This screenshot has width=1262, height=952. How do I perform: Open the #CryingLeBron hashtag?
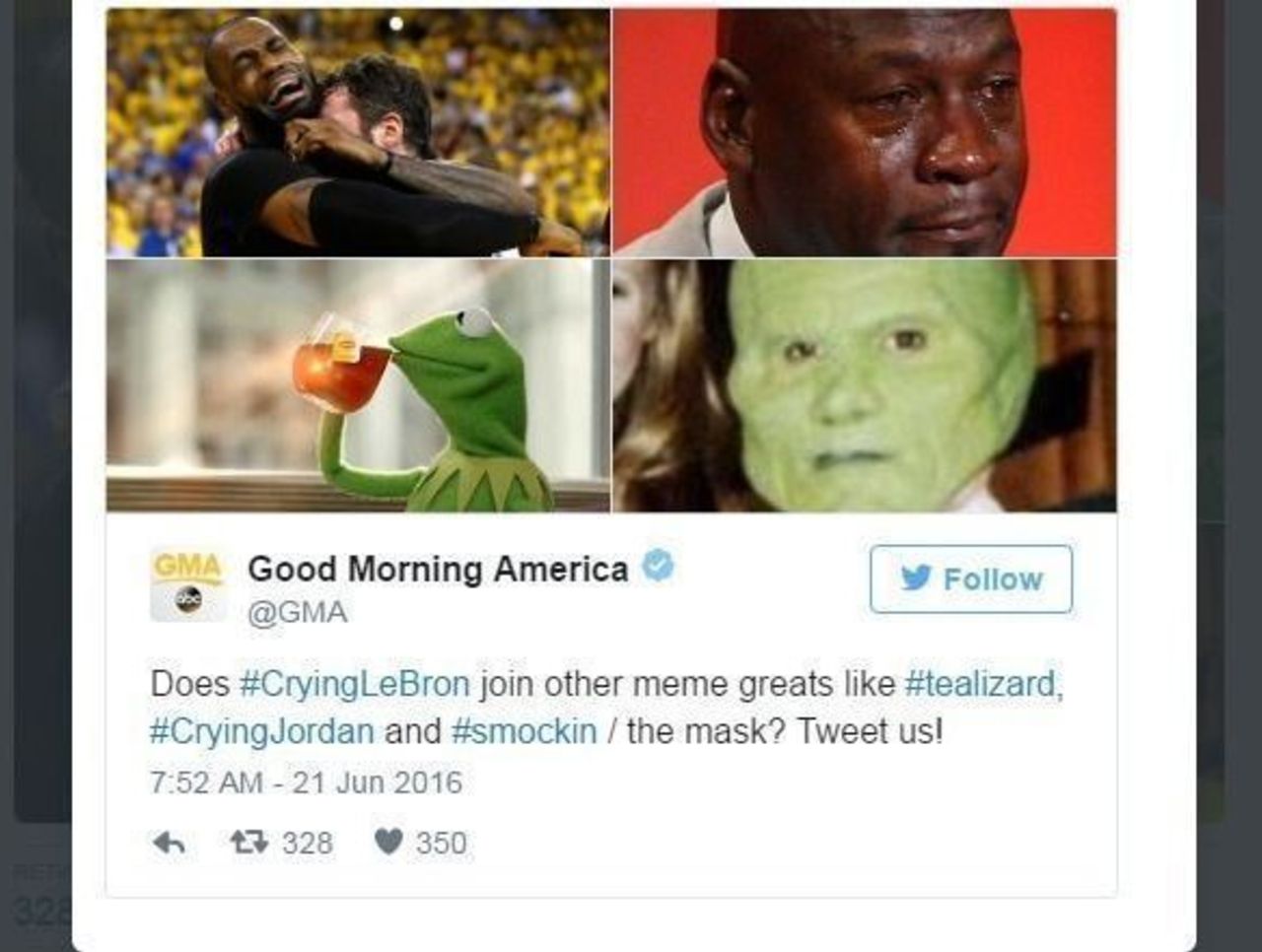pyautogui.click(x=355, y=684)
